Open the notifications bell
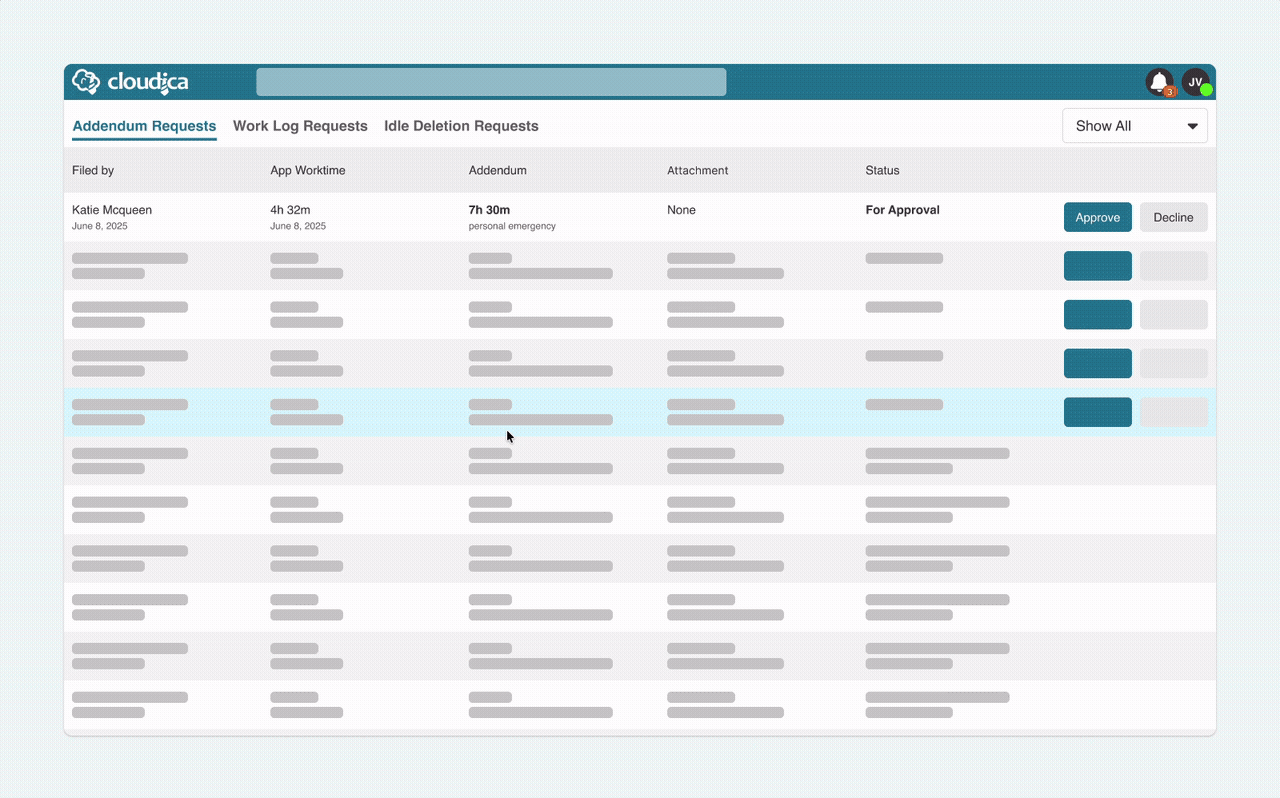 point(1160,82)
